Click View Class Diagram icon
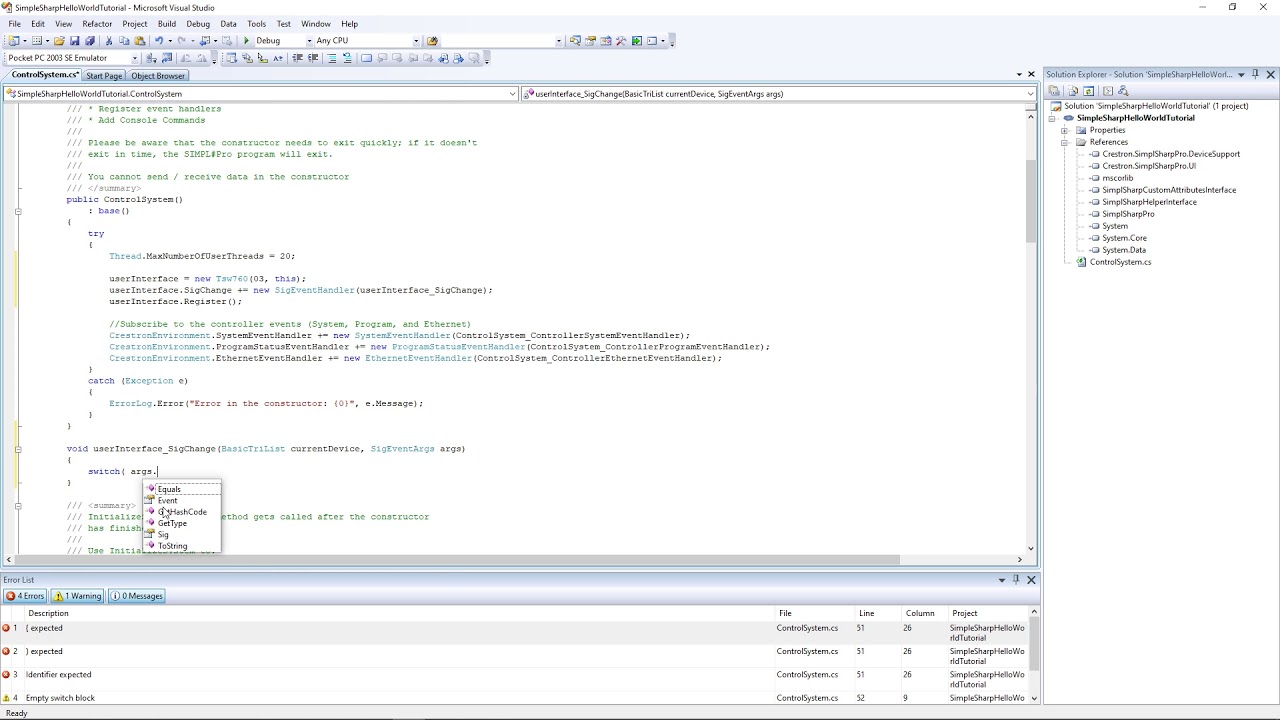The width and height of the screenshot is (1280, 720). point(1123,91)
